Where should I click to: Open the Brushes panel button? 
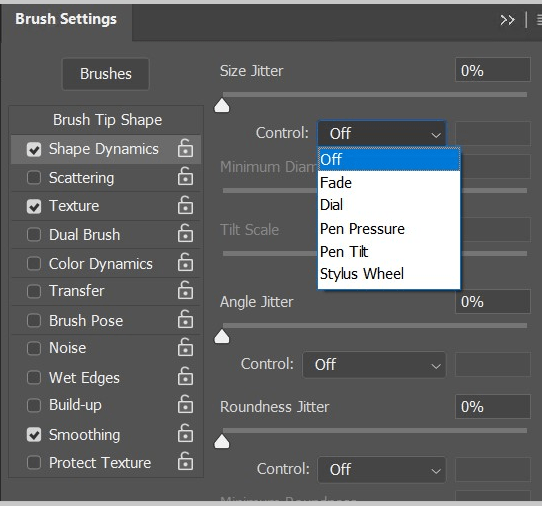point(106,74)
